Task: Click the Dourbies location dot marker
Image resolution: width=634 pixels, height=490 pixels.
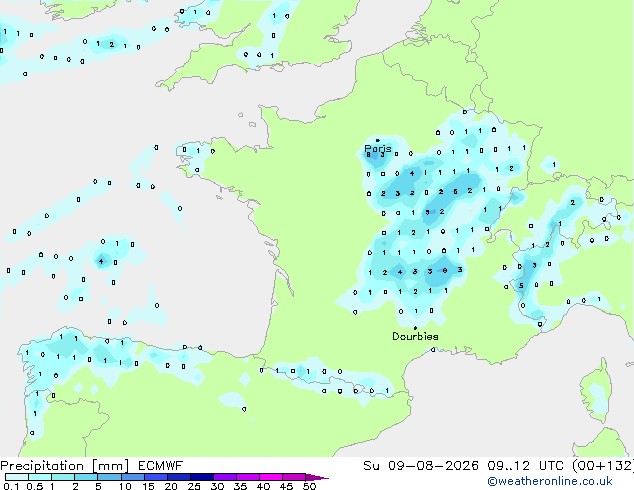Action: (415, 328)
